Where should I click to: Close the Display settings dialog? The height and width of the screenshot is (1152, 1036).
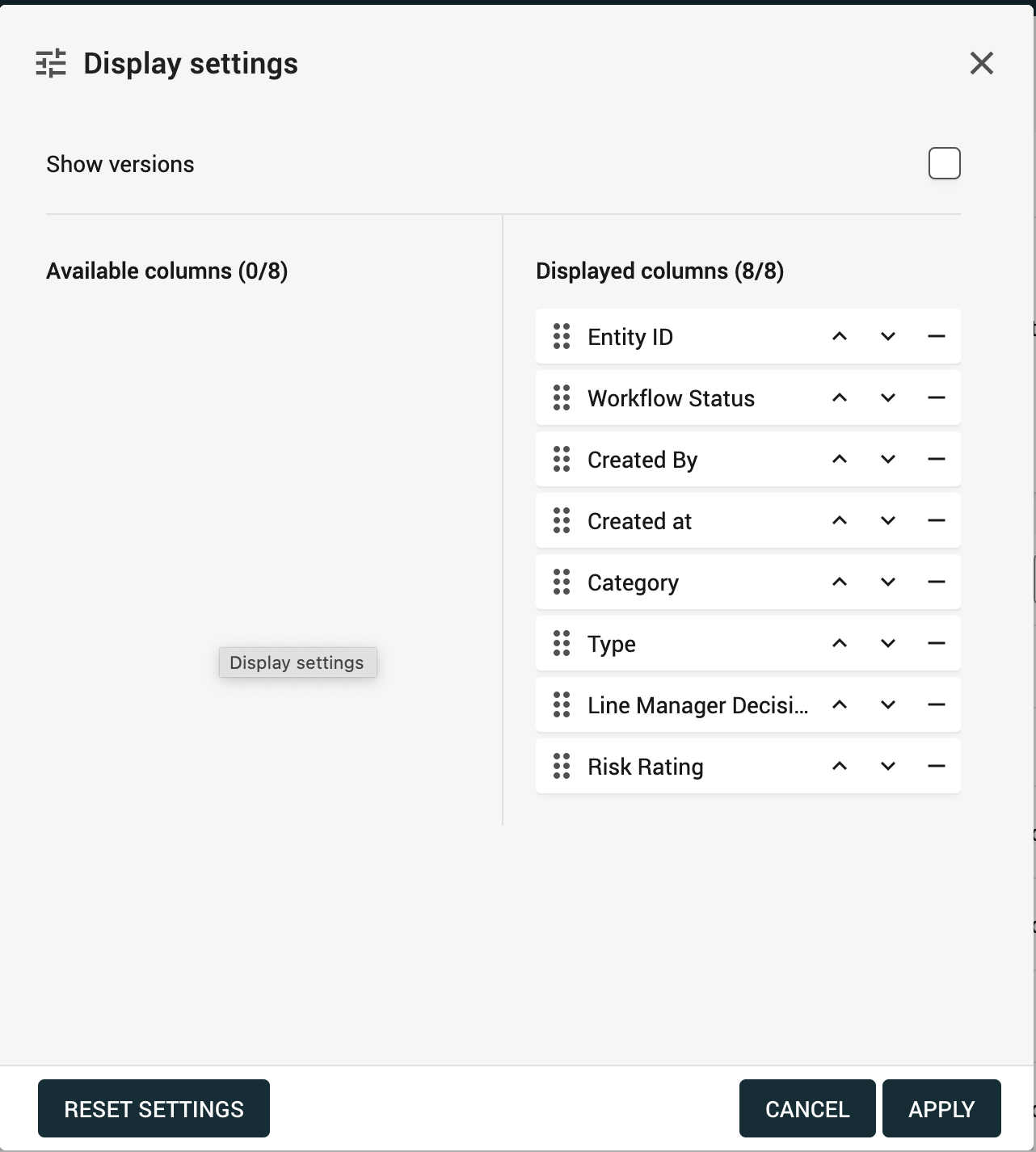[x=981, y=63]
